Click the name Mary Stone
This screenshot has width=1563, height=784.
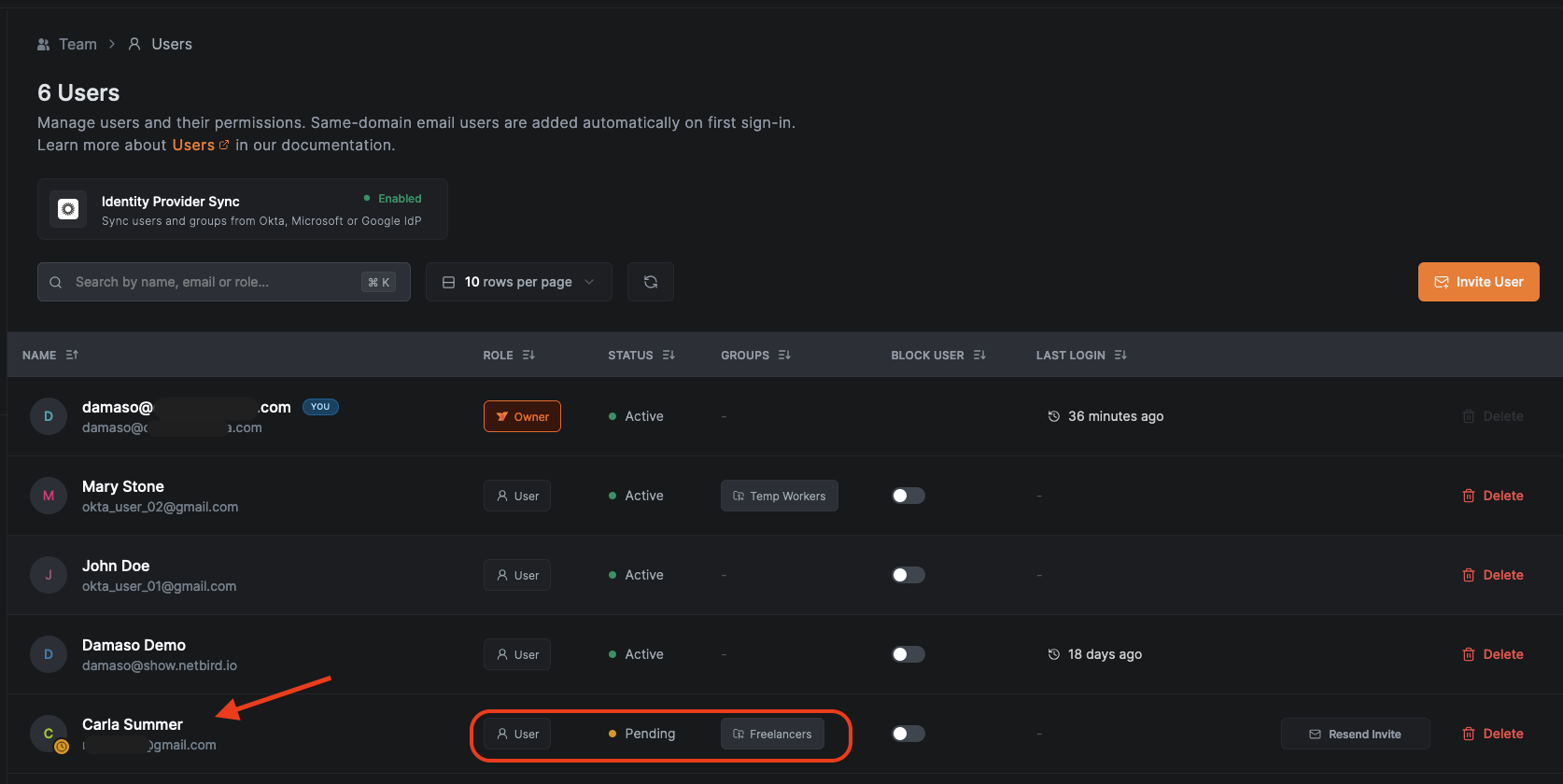(x=123, y=486)
